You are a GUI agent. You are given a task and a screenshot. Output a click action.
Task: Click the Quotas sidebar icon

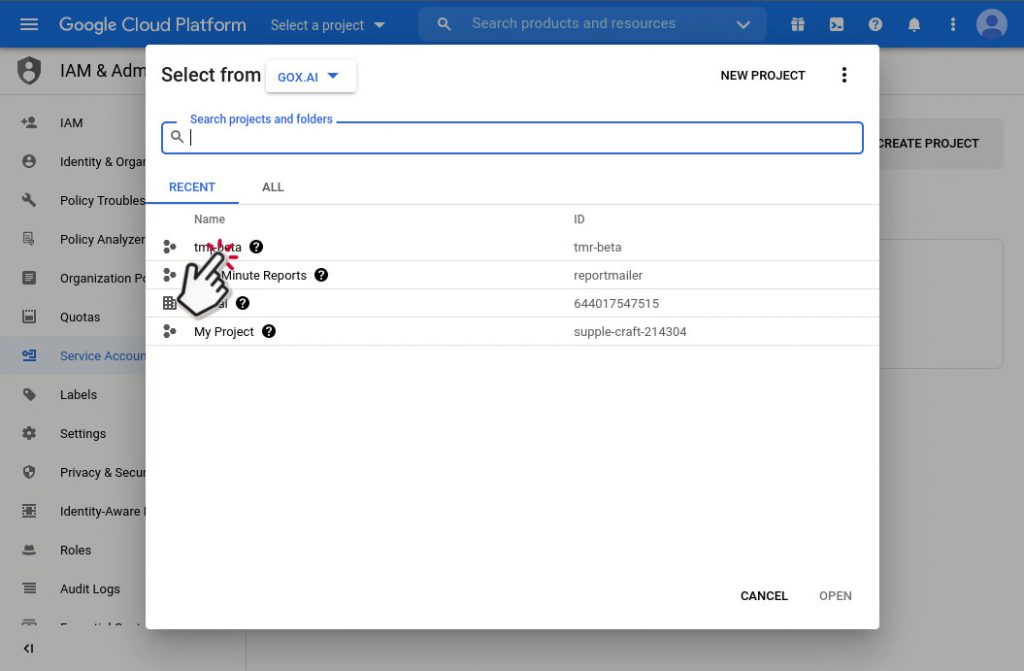[29, 316]
